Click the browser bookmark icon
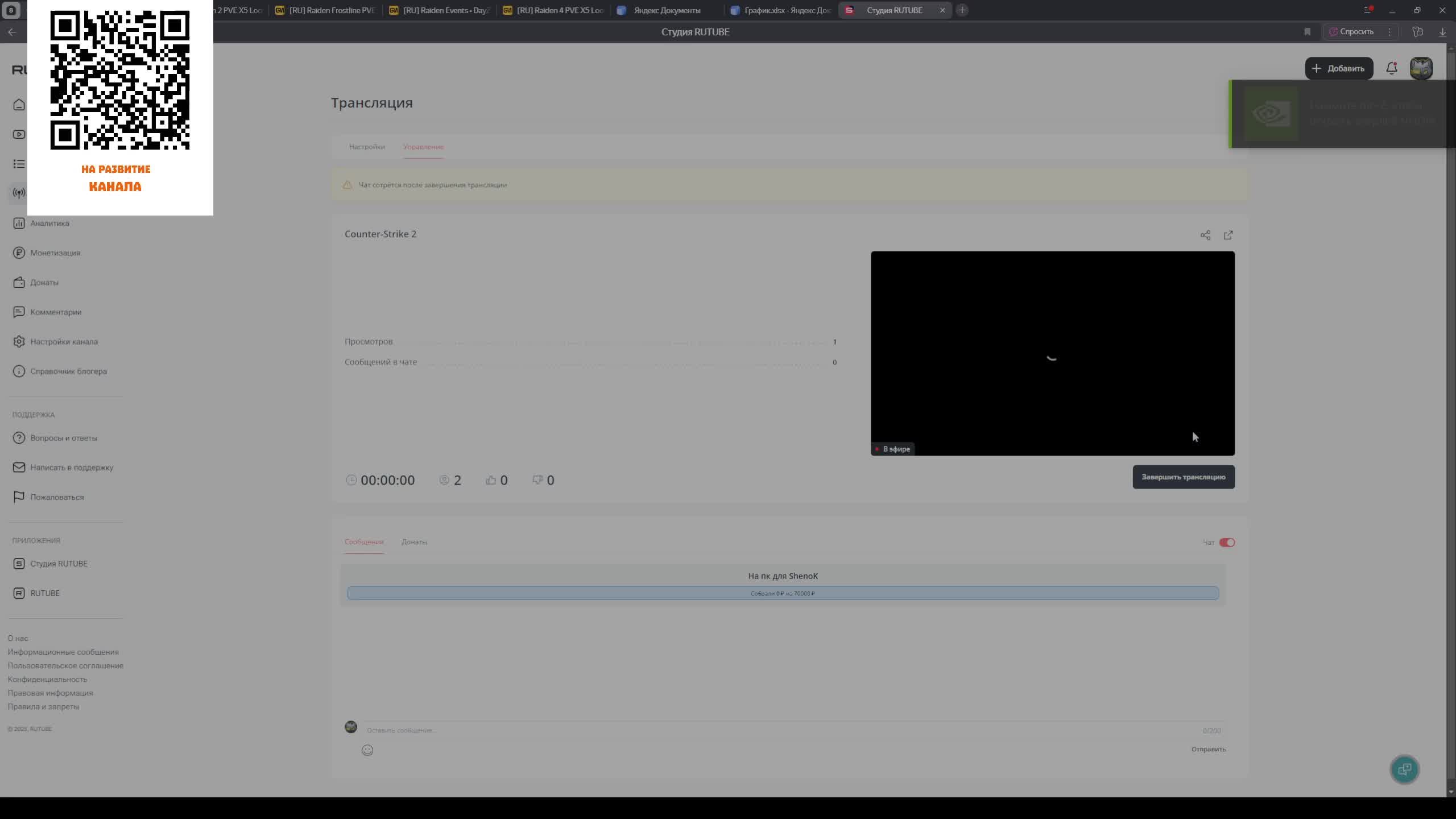This screenshot has height=819, width=1456. pyautogui.click(x=1308, y=32)
